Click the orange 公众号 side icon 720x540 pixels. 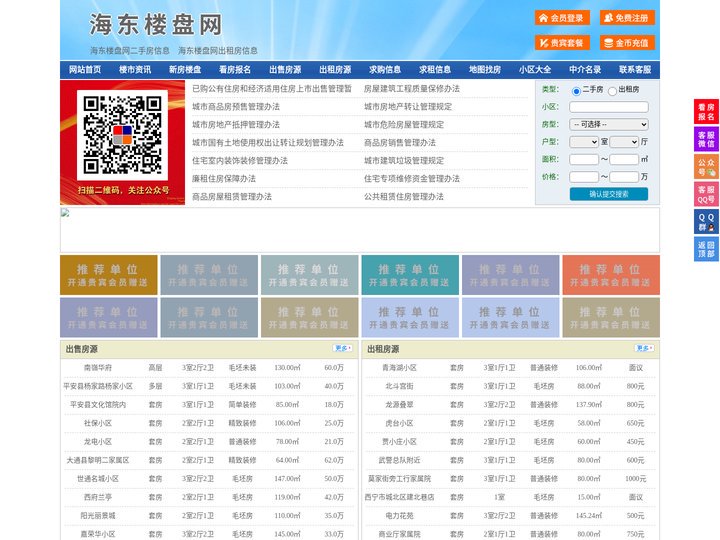[706, 167]
